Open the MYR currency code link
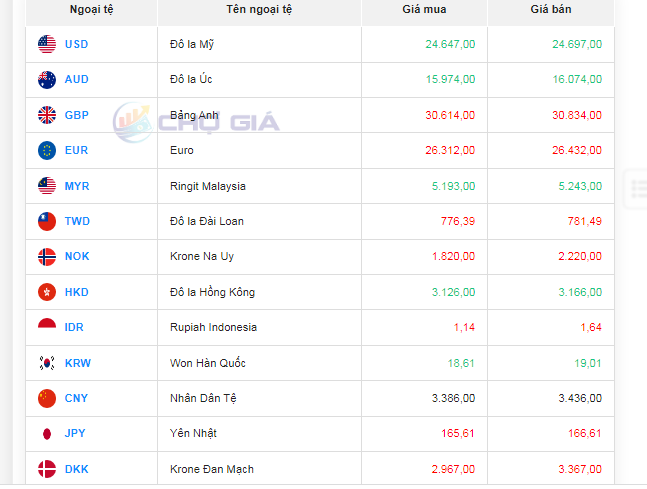 click(77, 186)
